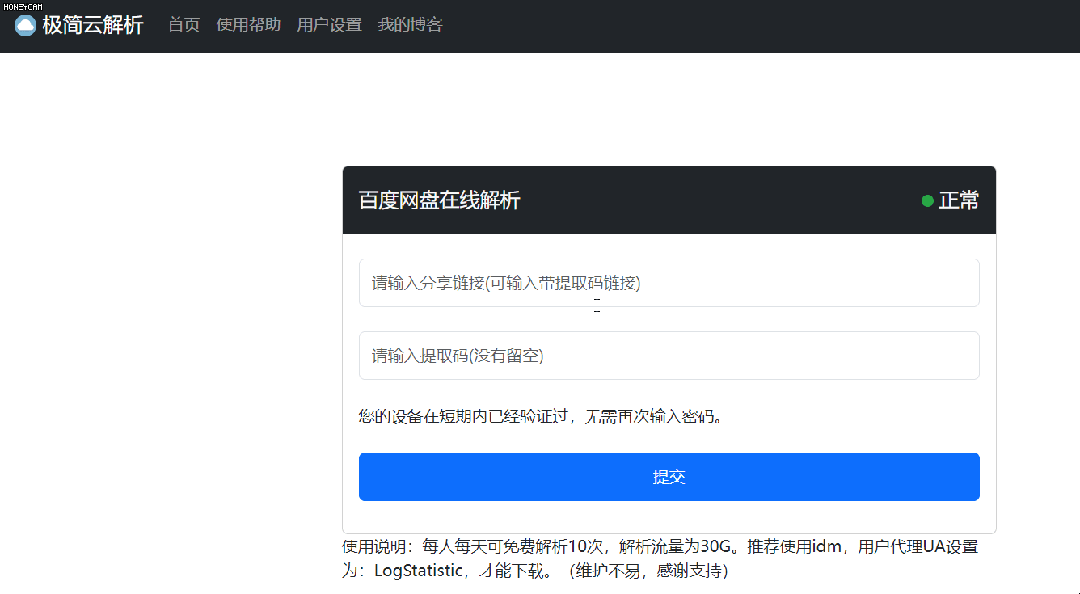Click the 提取码 extraction code input field

coord(668,355)
